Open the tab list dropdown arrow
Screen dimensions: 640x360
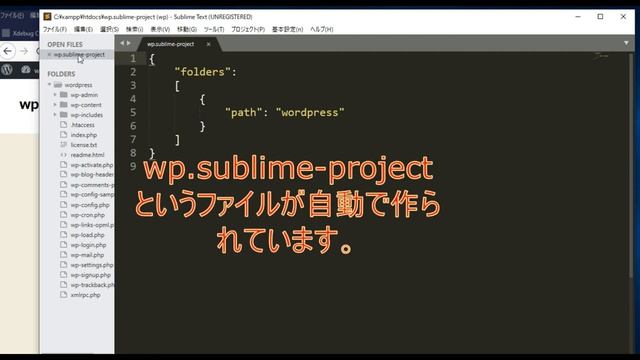pos(626,43)
